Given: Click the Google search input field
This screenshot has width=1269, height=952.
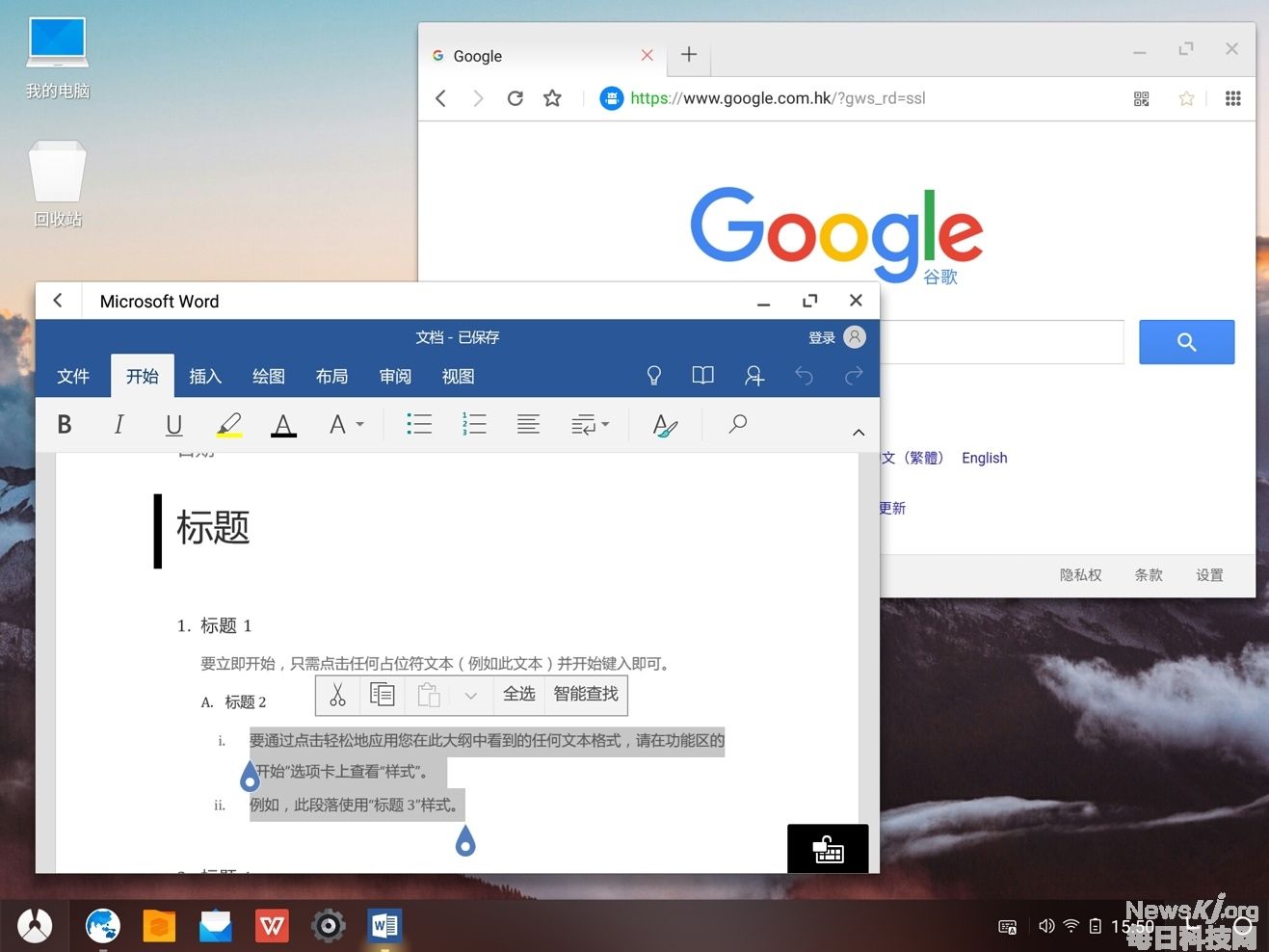Looking at the screenshot, I should pos(1002,342).
